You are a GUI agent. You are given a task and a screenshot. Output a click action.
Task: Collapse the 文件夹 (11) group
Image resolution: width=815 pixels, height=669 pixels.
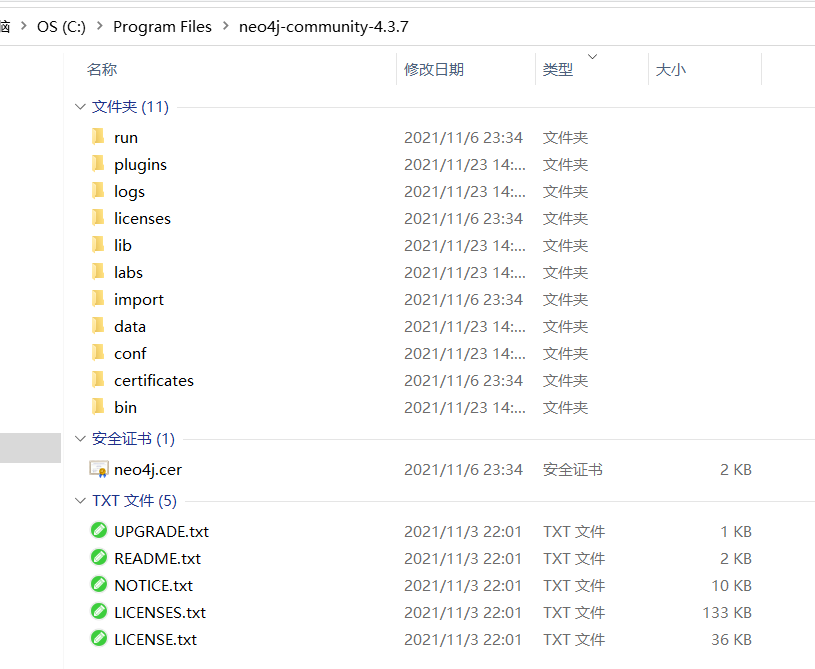[x=80, y=107]
